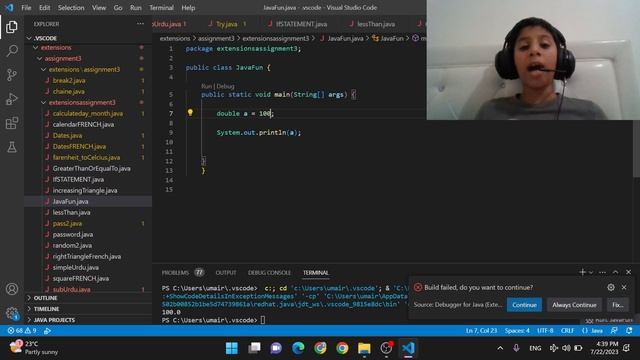This screenshot has width=640, height=360.
Task: Open the Terminal menu
Action: pyautogui.click(x=161, y=8)
